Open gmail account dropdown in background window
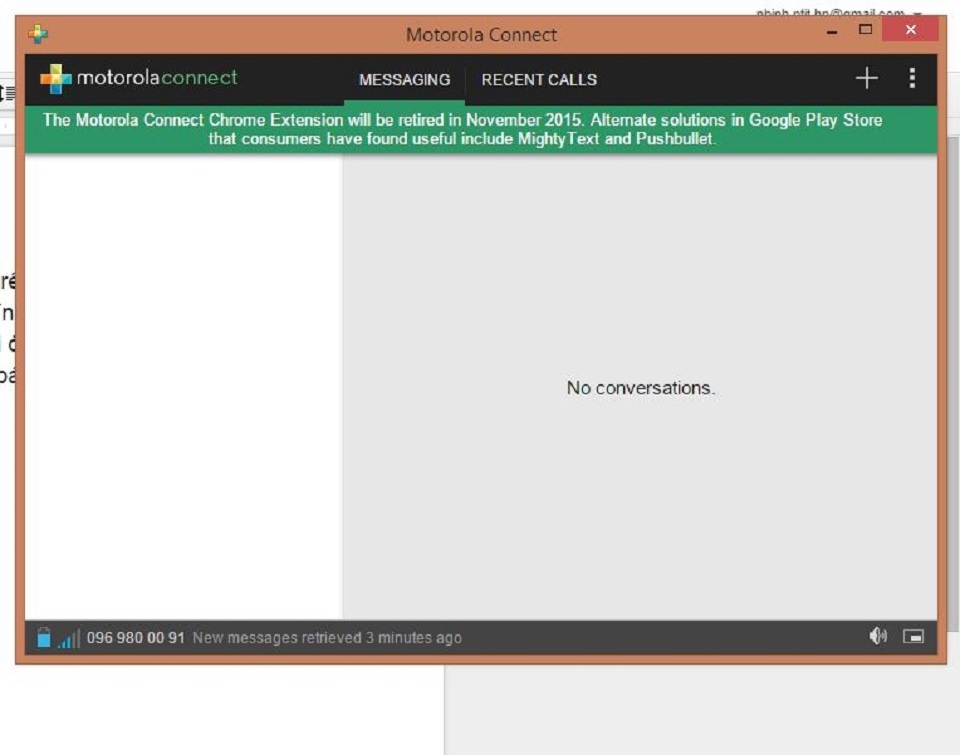This screenshot has height=755, width=960. click(x=917, y=13)
